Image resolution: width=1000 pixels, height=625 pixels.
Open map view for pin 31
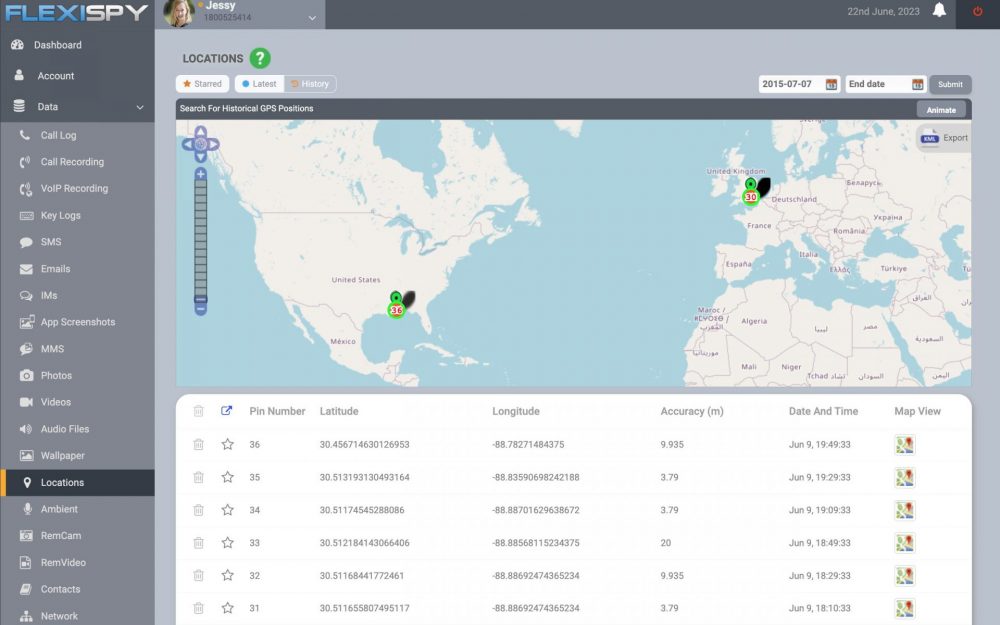[904, 608]
